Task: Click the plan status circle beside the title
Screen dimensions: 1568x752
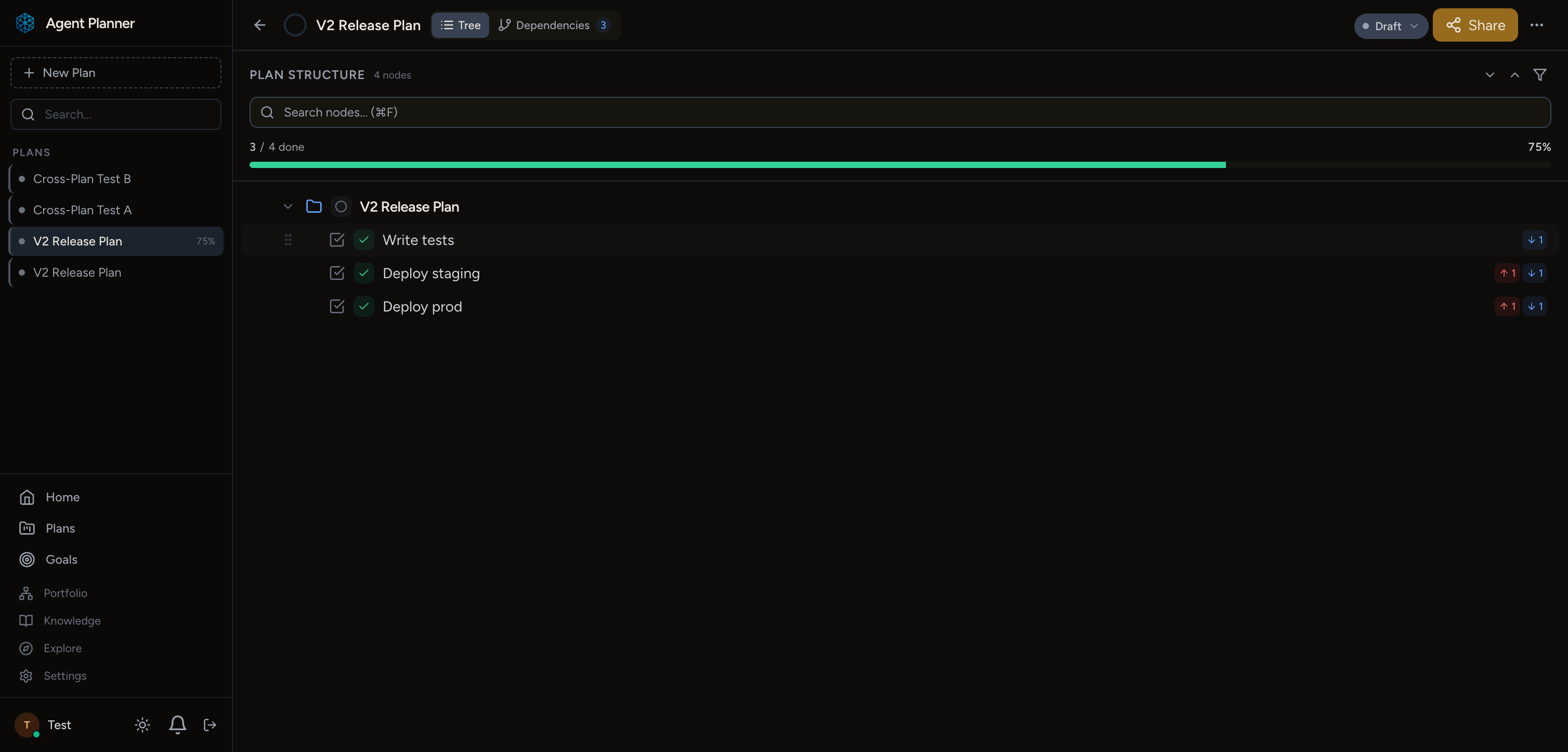Action: tap(295, 25)
